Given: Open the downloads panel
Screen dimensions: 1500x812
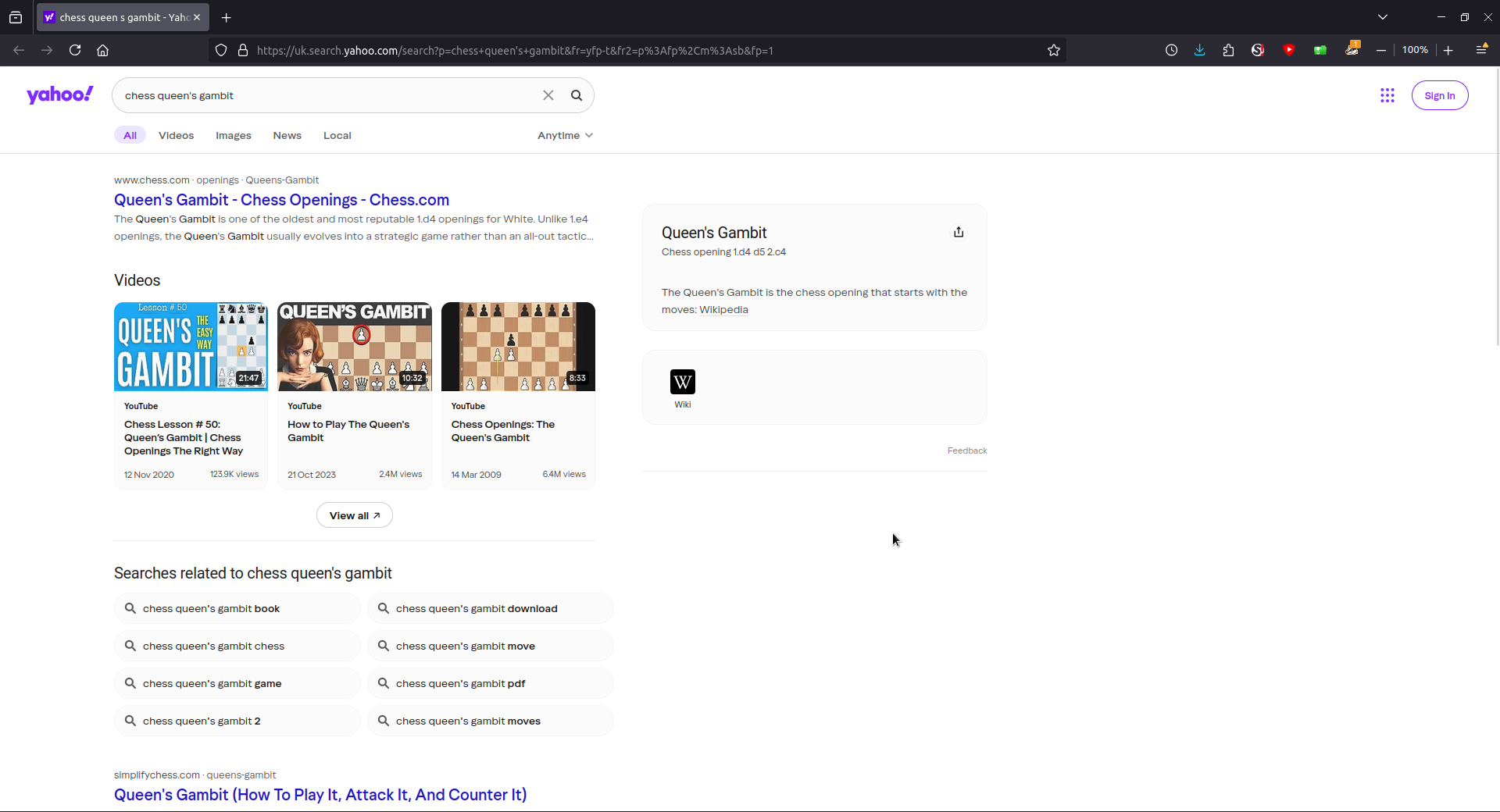Looking at the screenshot, I should coord(1200,50).
